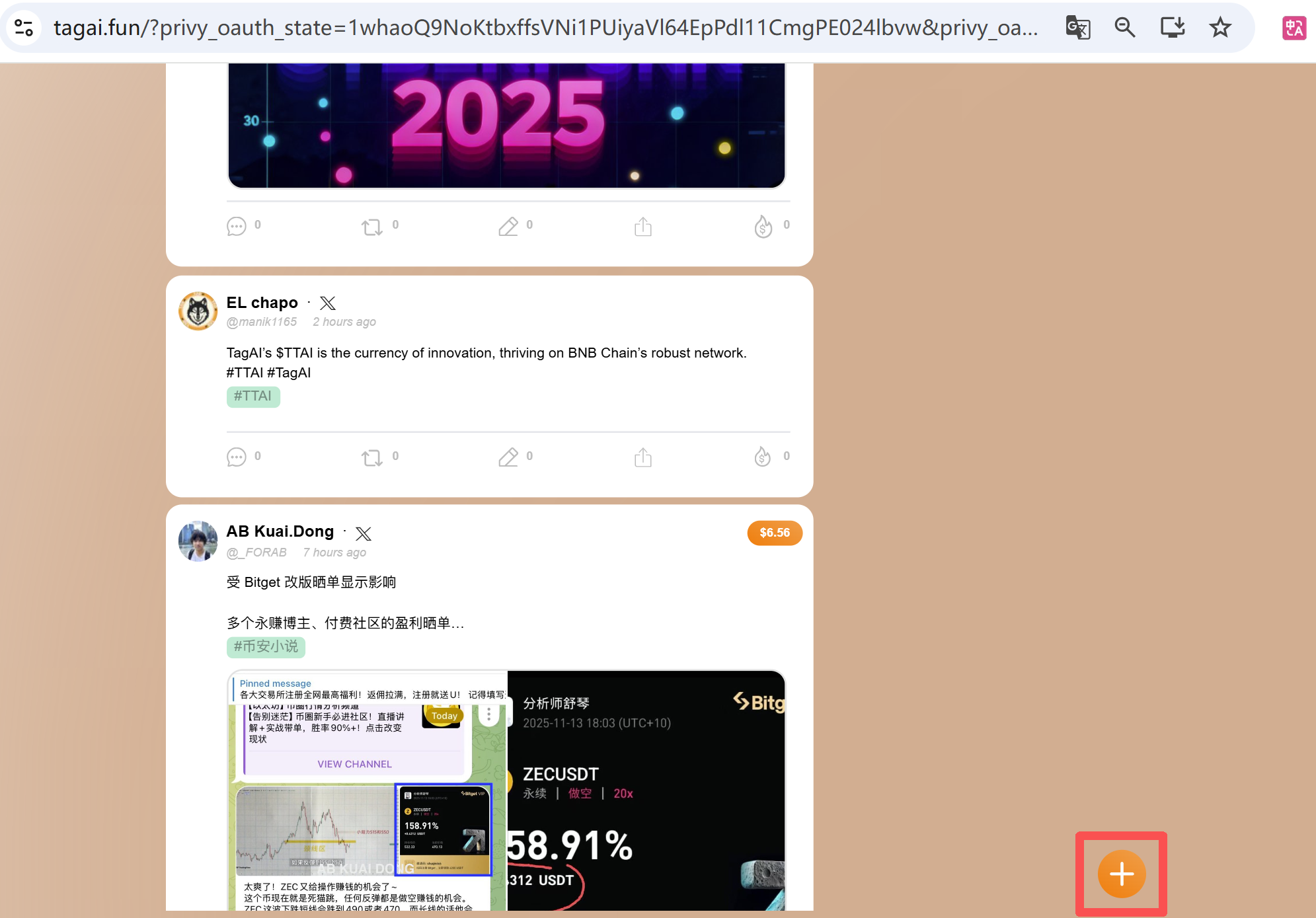Click the retweet icon under the 2025 image
Screen dimensions: 1316x918
coord(372,226)
